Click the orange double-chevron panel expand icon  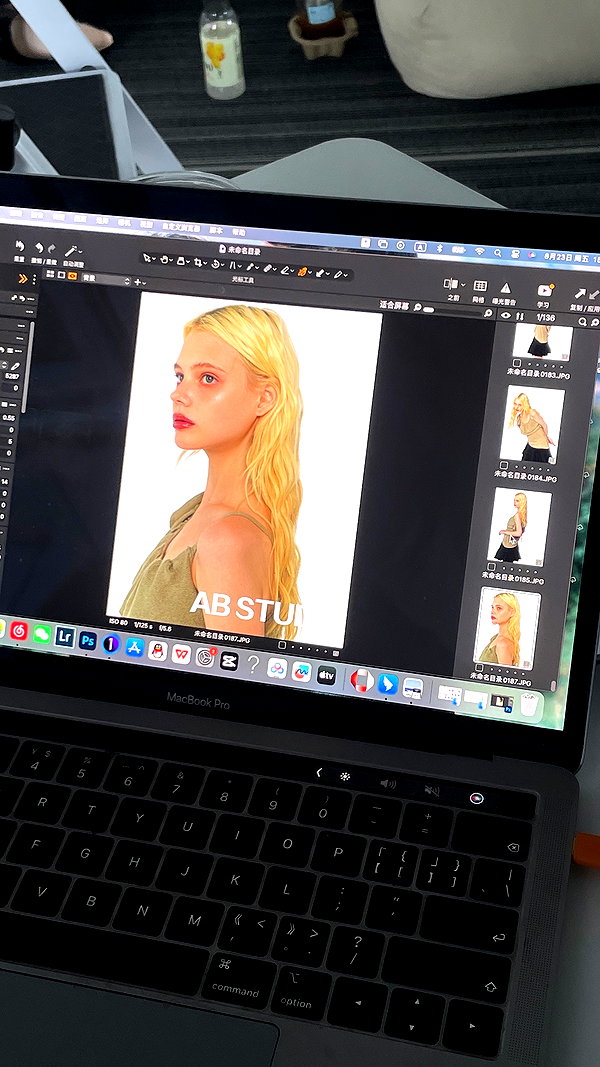click(x=22, y=278)
